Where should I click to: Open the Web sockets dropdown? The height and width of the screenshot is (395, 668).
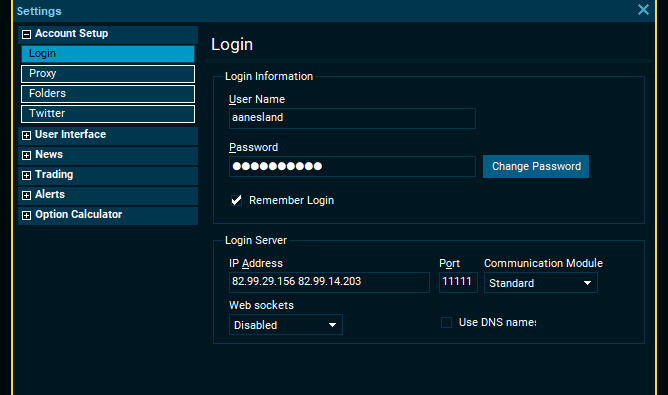285,325
